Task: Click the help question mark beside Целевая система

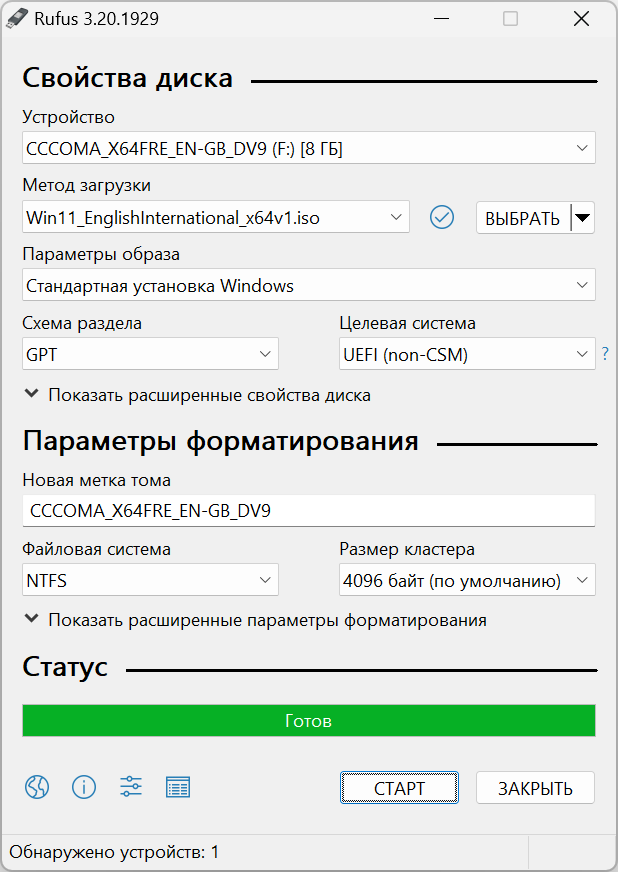Action: 605,354
